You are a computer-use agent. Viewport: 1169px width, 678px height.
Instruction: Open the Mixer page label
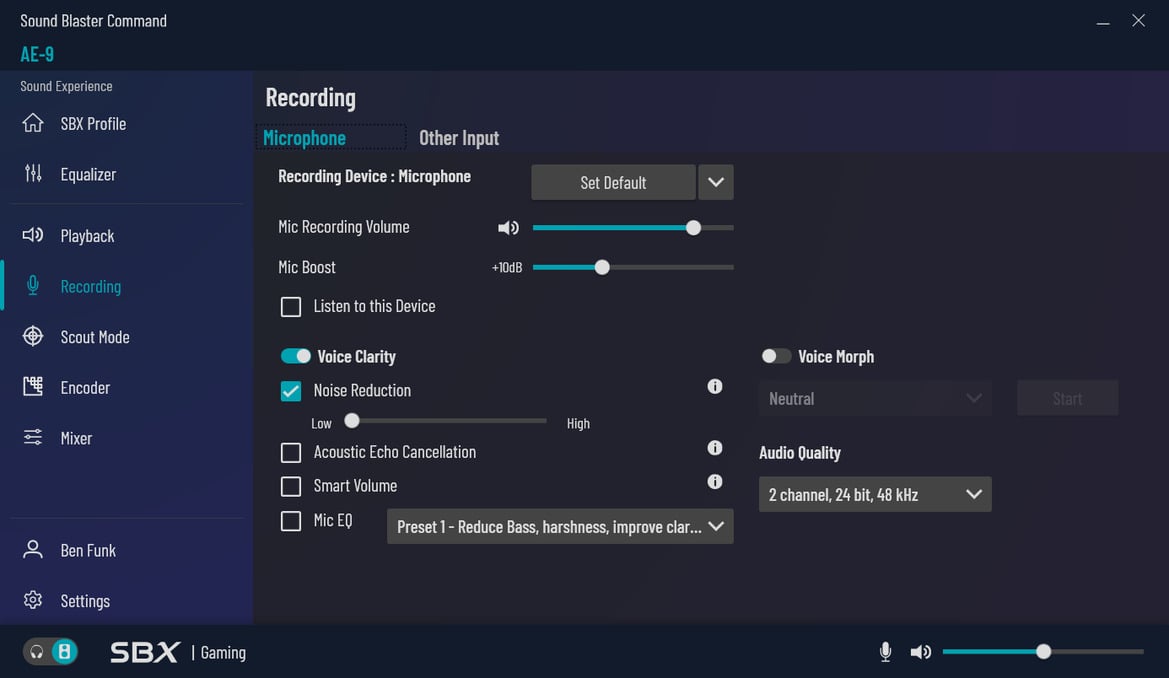click(x=76, y=438)
